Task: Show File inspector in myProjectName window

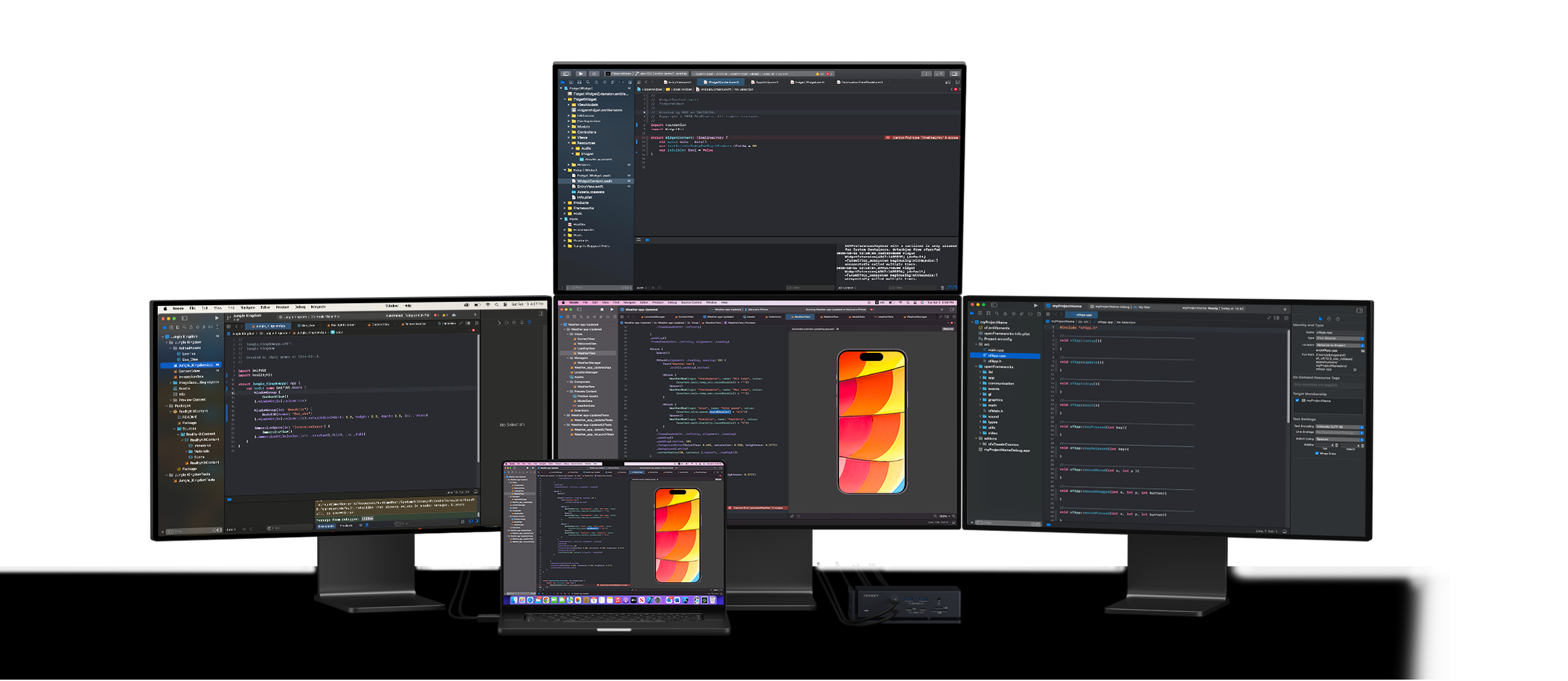Action: coord(1320,319)
